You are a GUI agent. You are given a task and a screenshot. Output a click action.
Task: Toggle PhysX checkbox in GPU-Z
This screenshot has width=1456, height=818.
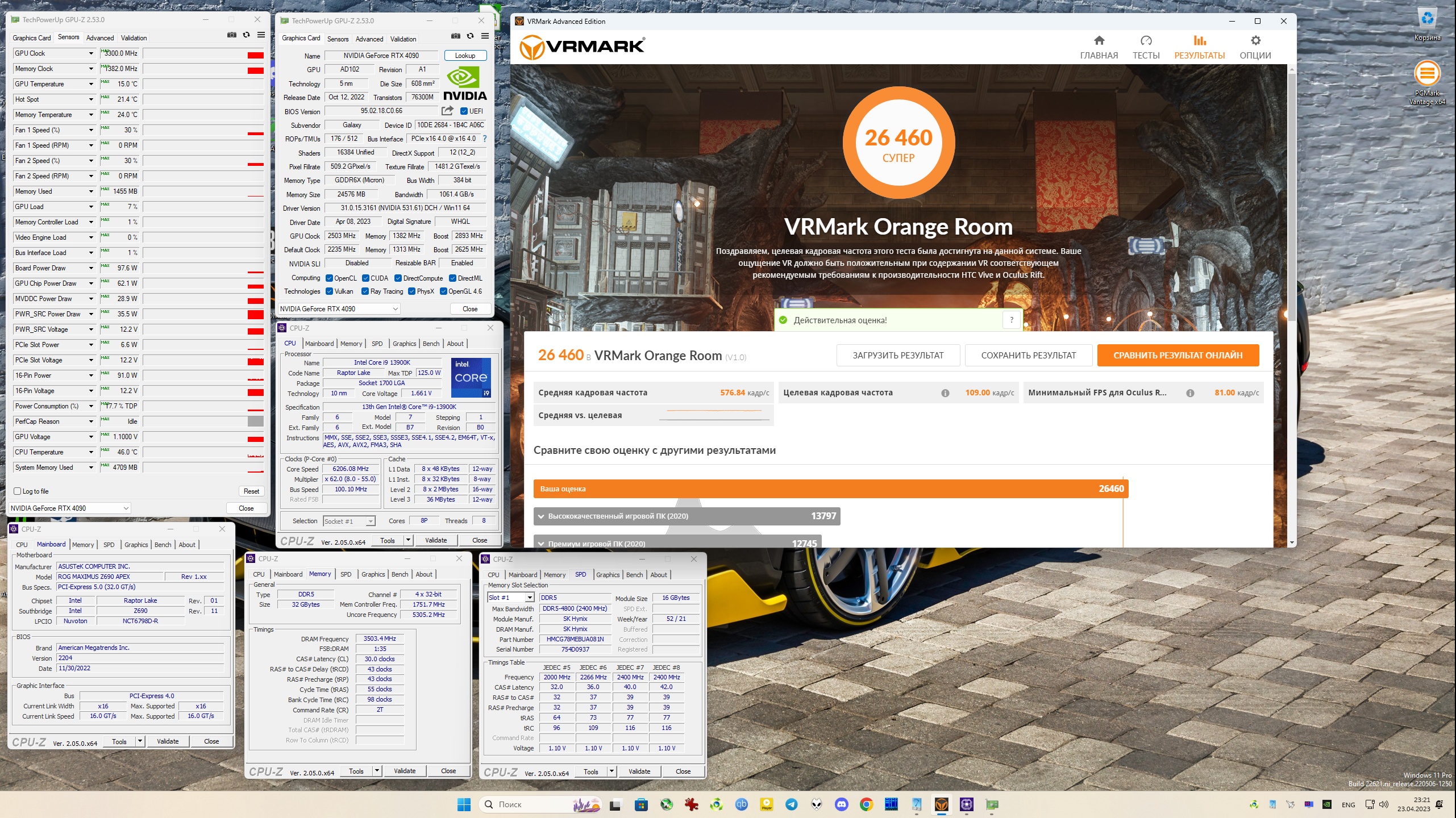tap(411, 291)
